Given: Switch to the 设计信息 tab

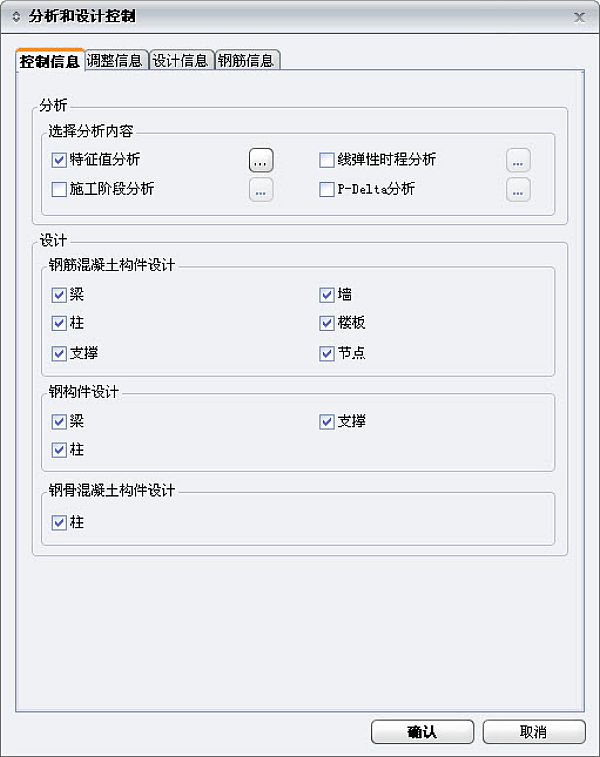Looking at the screenshot, I should (180, 61).
